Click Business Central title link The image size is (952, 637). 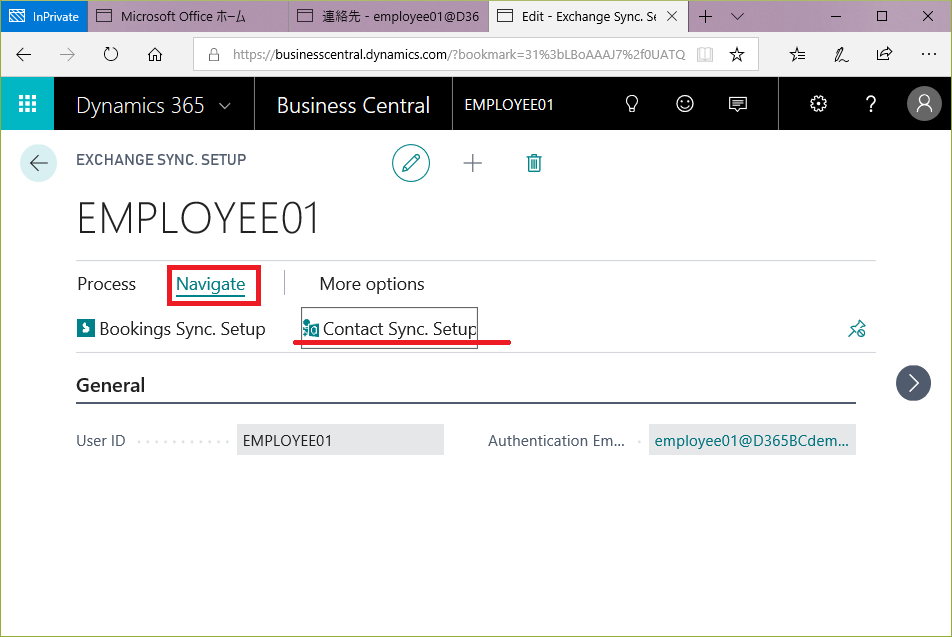coord(353,105)
